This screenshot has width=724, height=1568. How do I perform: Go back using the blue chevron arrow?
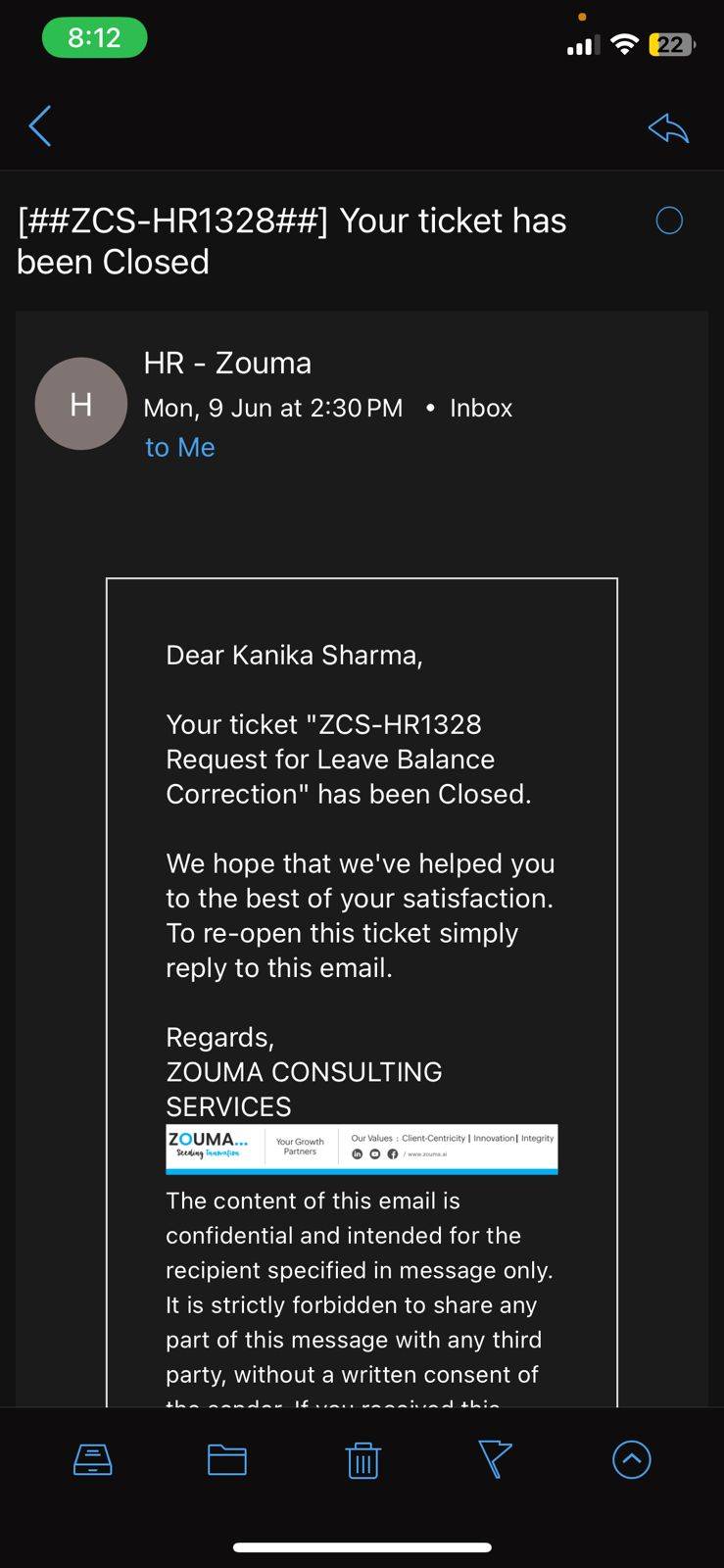tap(40, 126)
